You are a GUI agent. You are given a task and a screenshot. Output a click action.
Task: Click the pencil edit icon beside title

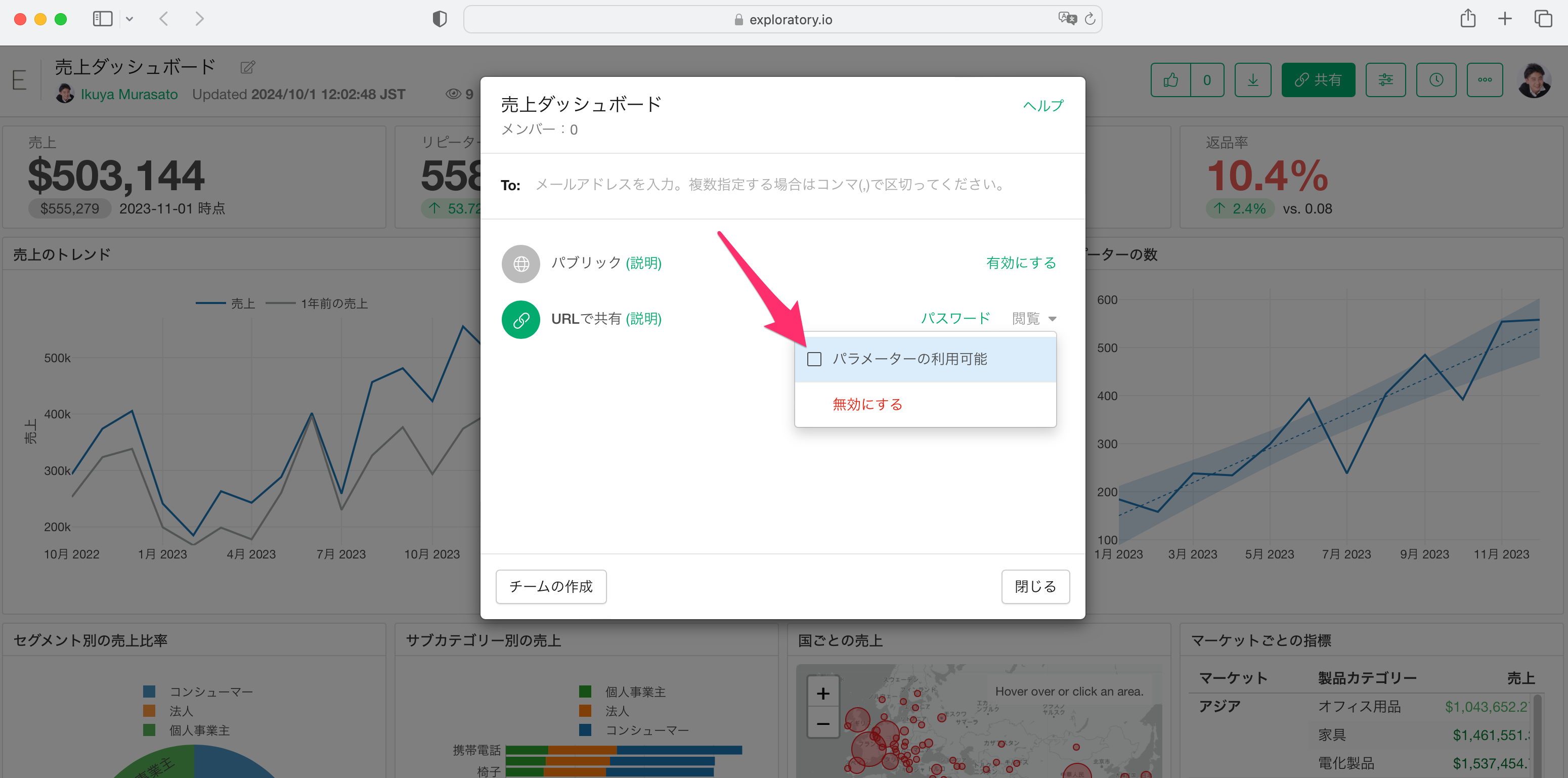coord(247,67)
